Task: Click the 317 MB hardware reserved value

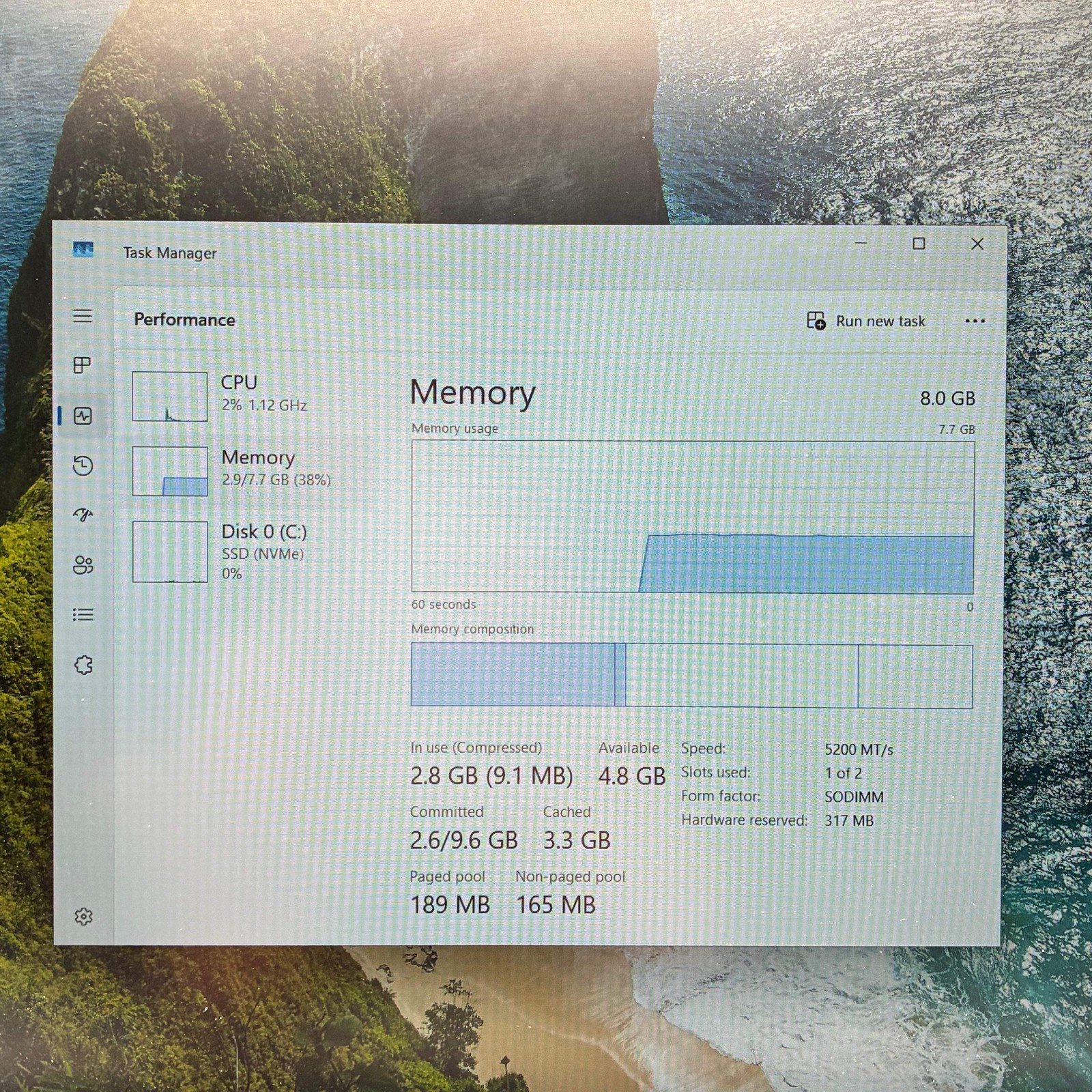Action: pyautogui.click(x=849, y=820)
